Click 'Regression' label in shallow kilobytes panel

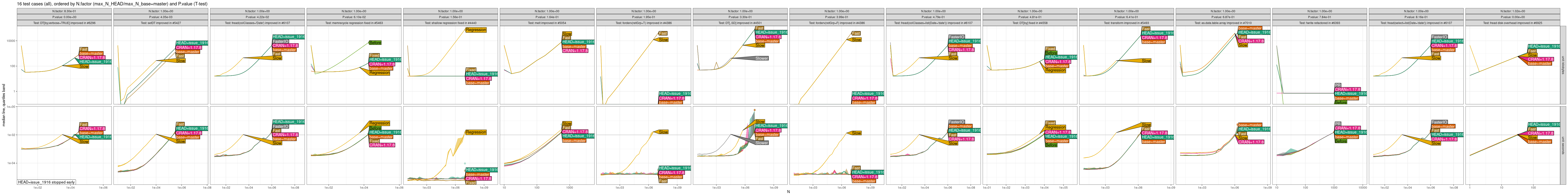(475, 30)
